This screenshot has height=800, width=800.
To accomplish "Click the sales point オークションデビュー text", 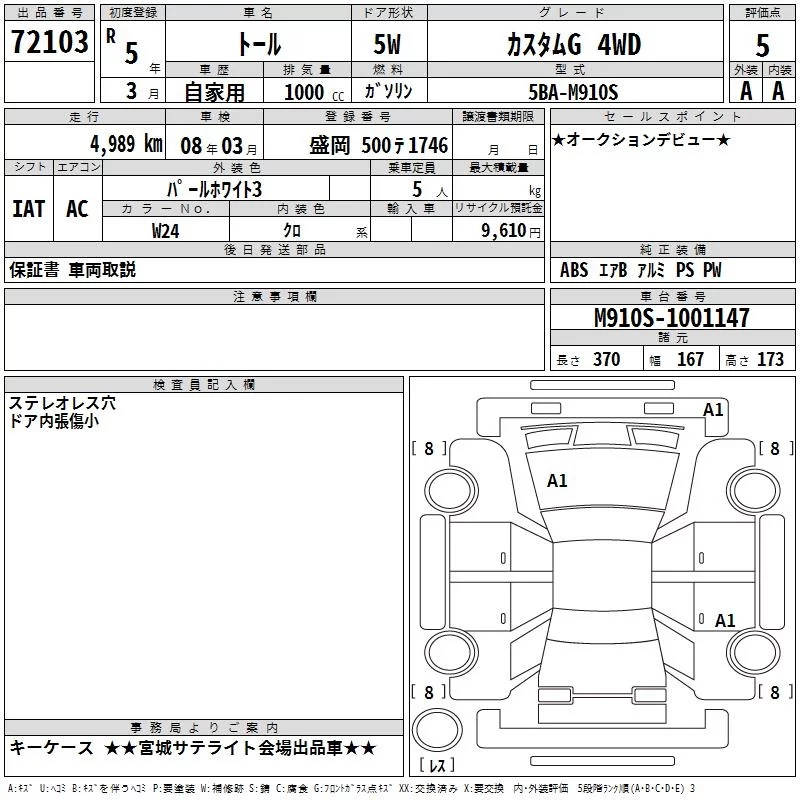I will click(x=641, y=140).
